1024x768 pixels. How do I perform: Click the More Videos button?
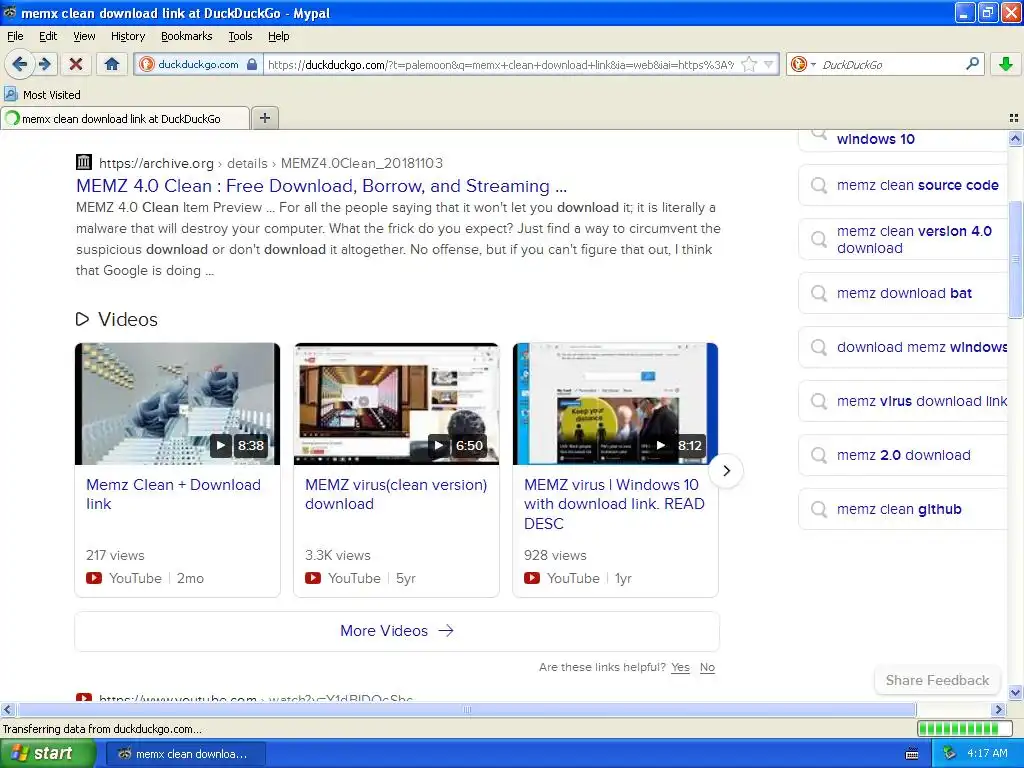coord(396,631)
